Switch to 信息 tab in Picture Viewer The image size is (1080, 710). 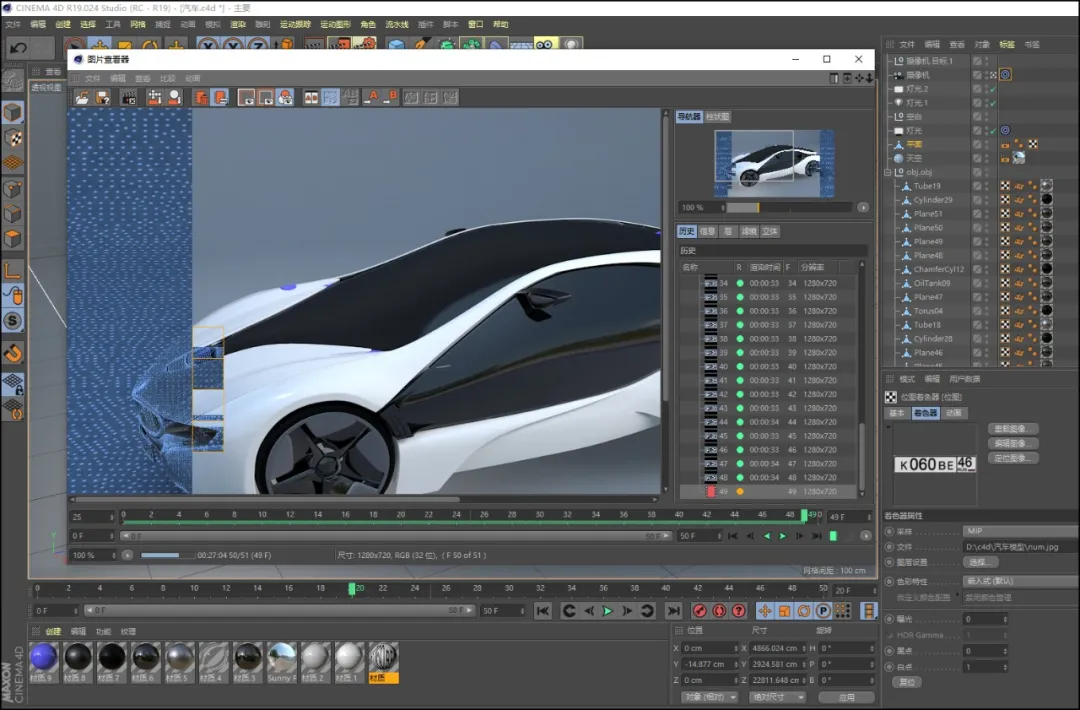pyautogui.click(x=707, y=231)
